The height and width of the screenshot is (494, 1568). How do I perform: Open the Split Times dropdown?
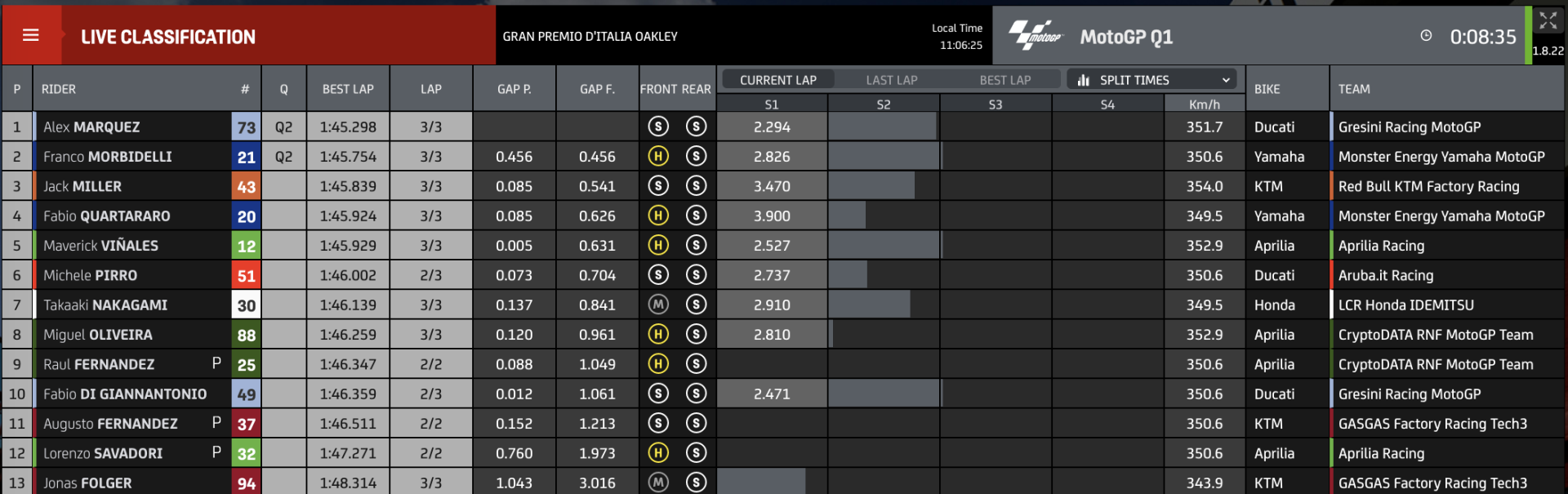[1152, 79]
